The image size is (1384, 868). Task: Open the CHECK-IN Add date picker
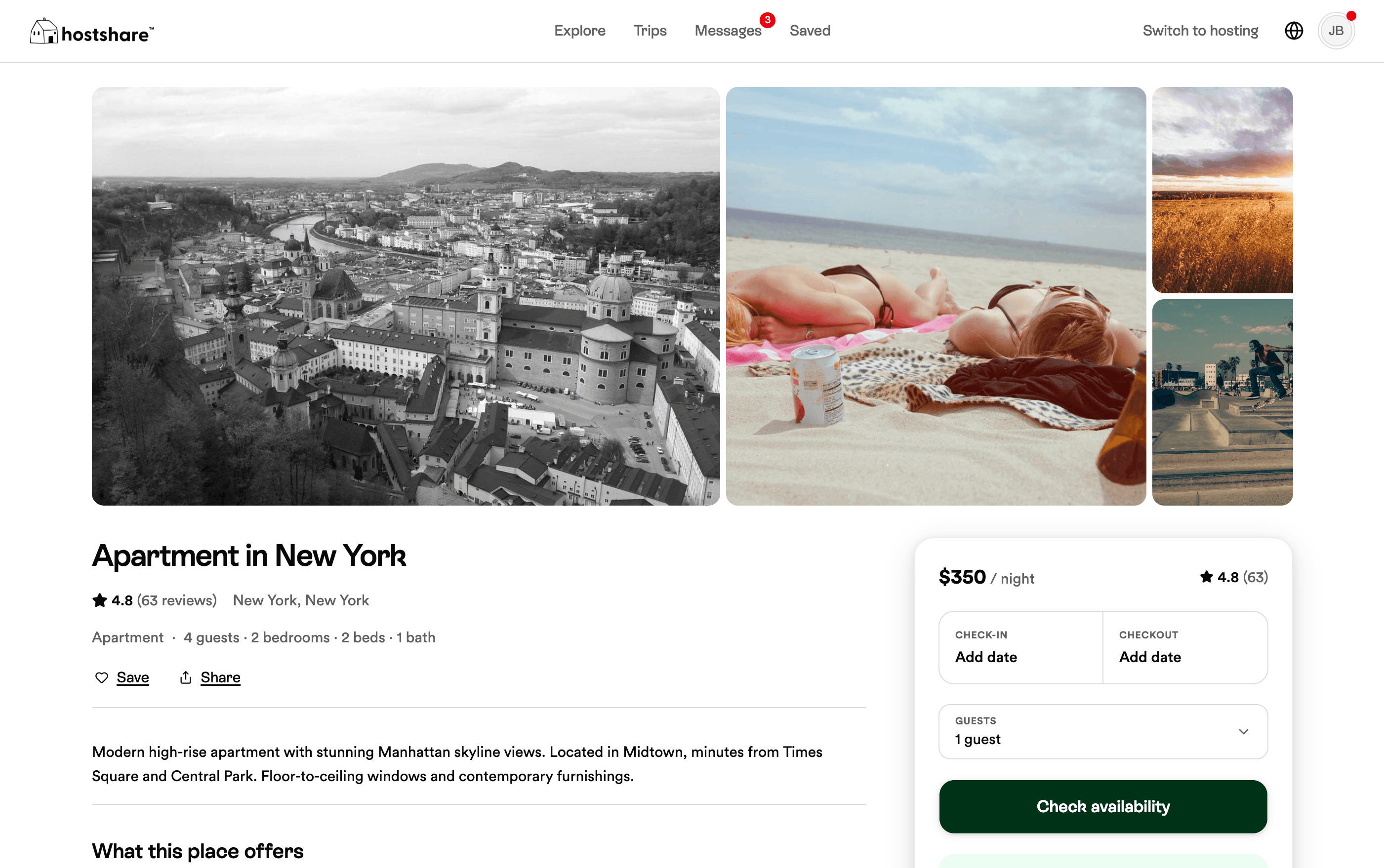click(x=1020, y=648)
